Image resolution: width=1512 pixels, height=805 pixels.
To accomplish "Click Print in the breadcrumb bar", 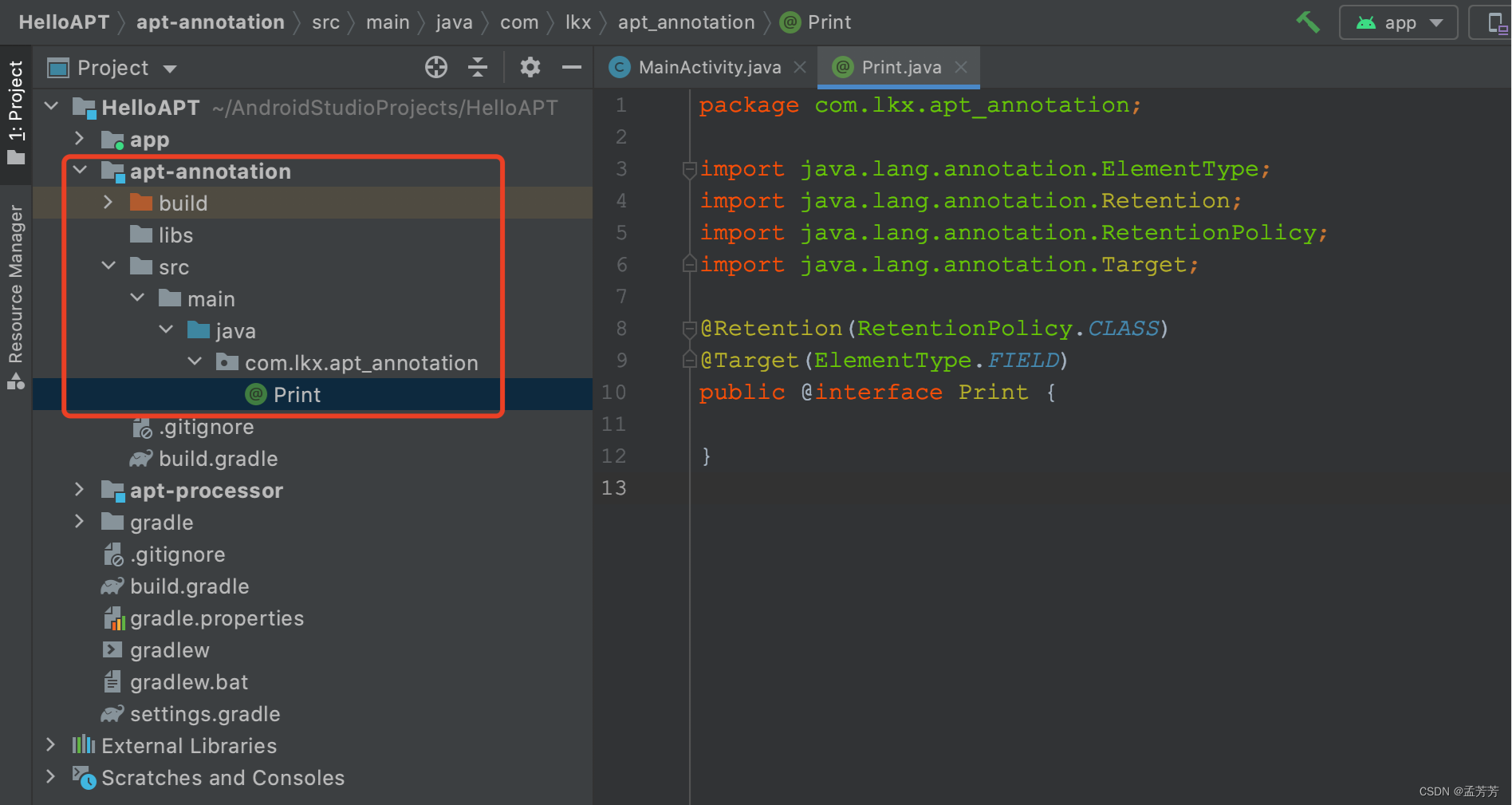I will click(829, 22).
